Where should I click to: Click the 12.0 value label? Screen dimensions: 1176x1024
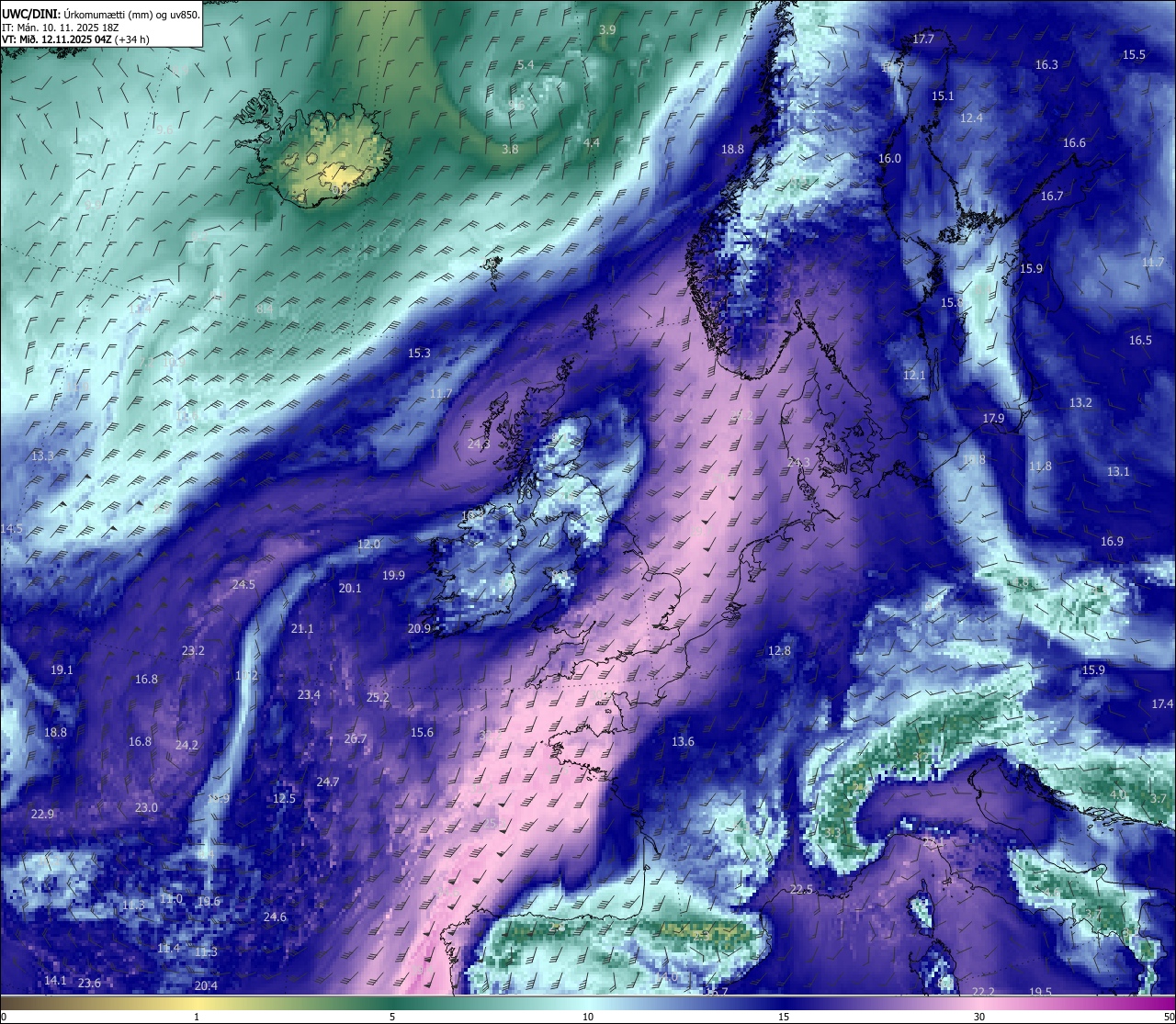(x=368, y=544)
